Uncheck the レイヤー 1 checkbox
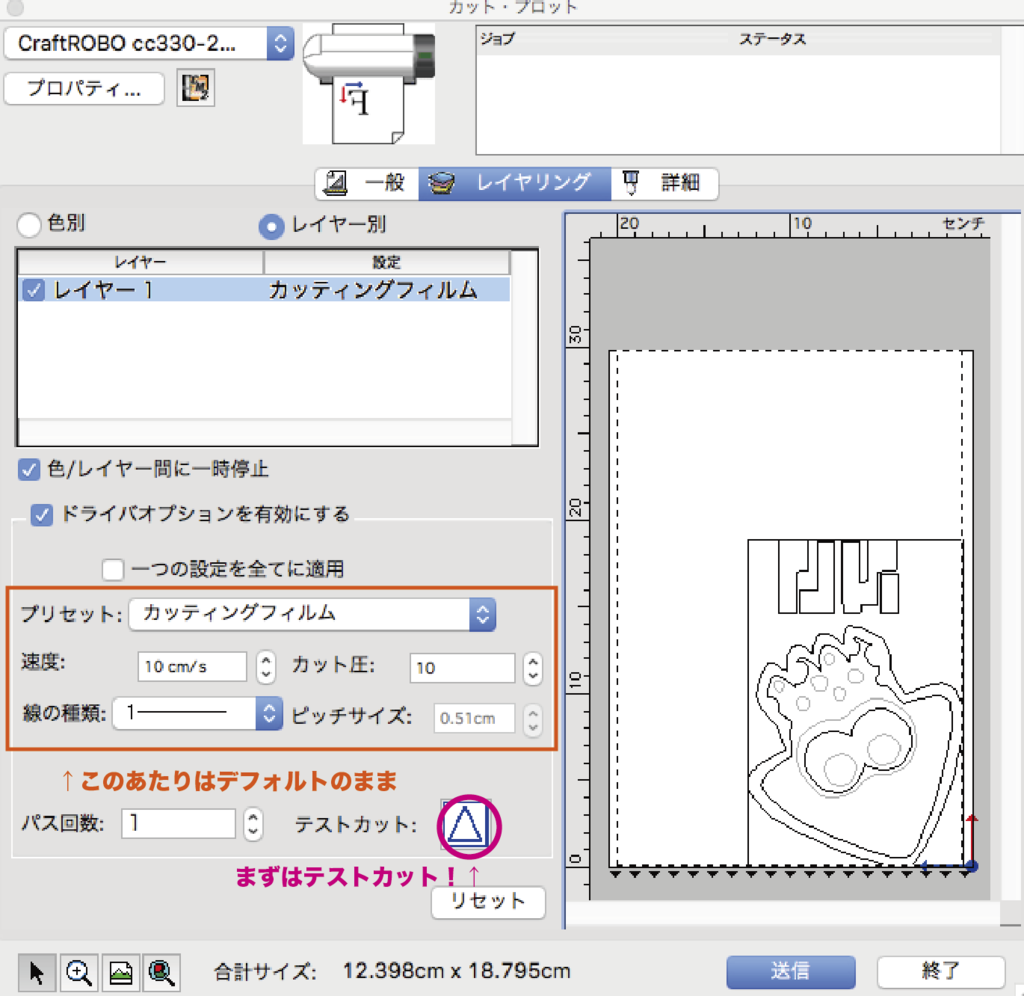1024x996 pixels. [33, 289]
